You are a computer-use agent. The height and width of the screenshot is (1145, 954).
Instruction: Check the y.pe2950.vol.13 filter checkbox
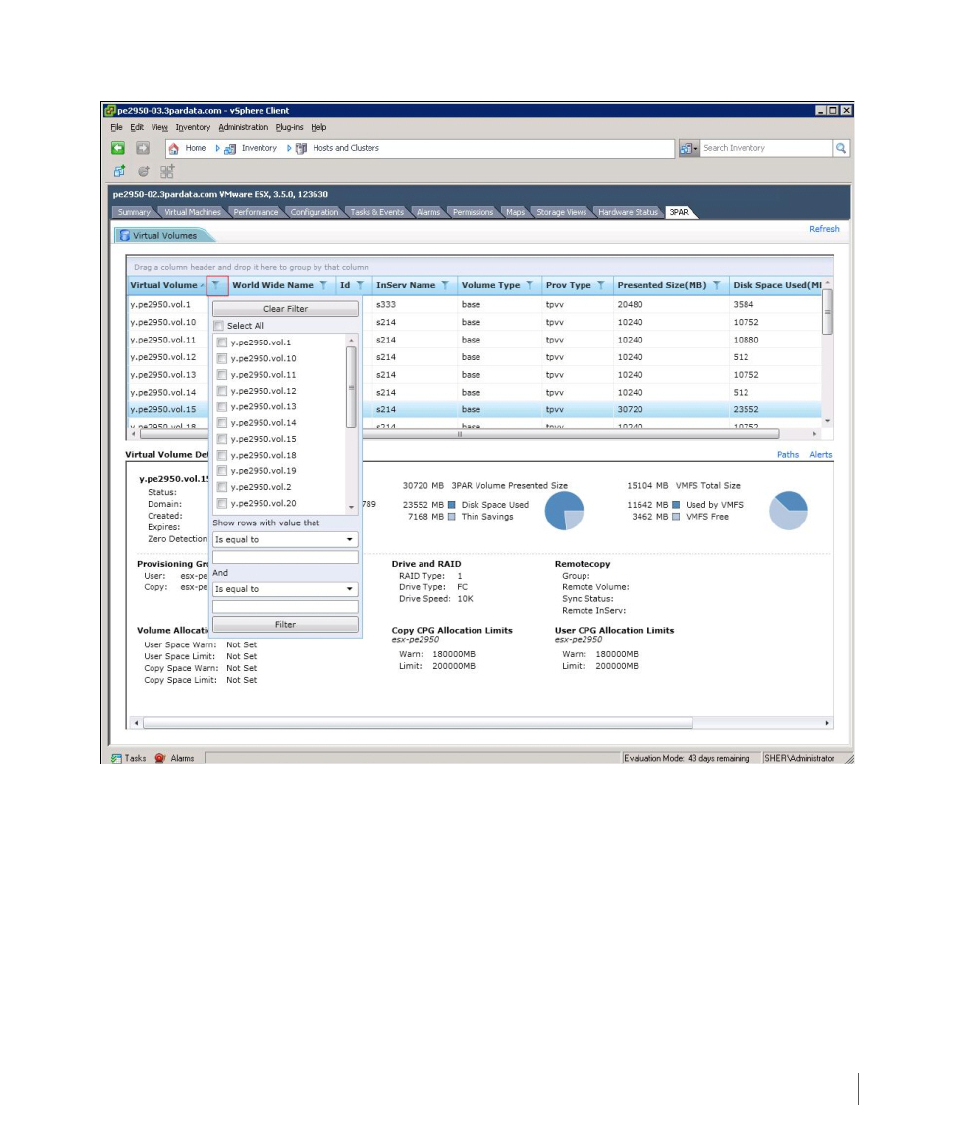click(x=222, y=407)
